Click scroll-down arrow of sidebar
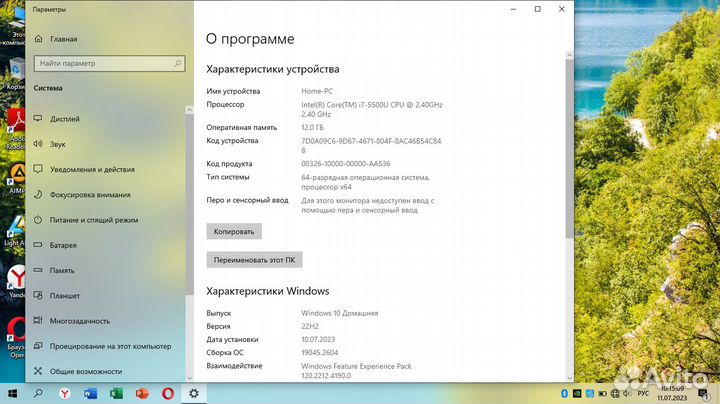 (x=189, y=378)
